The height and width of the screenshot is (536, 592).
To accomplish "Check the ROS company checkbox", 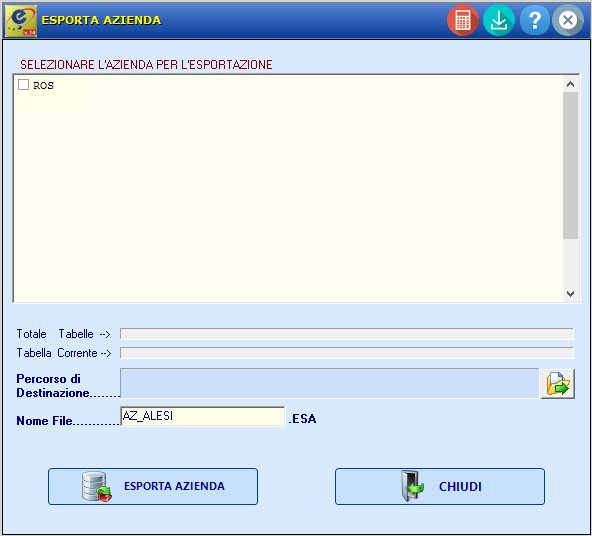I will (23, 85).
